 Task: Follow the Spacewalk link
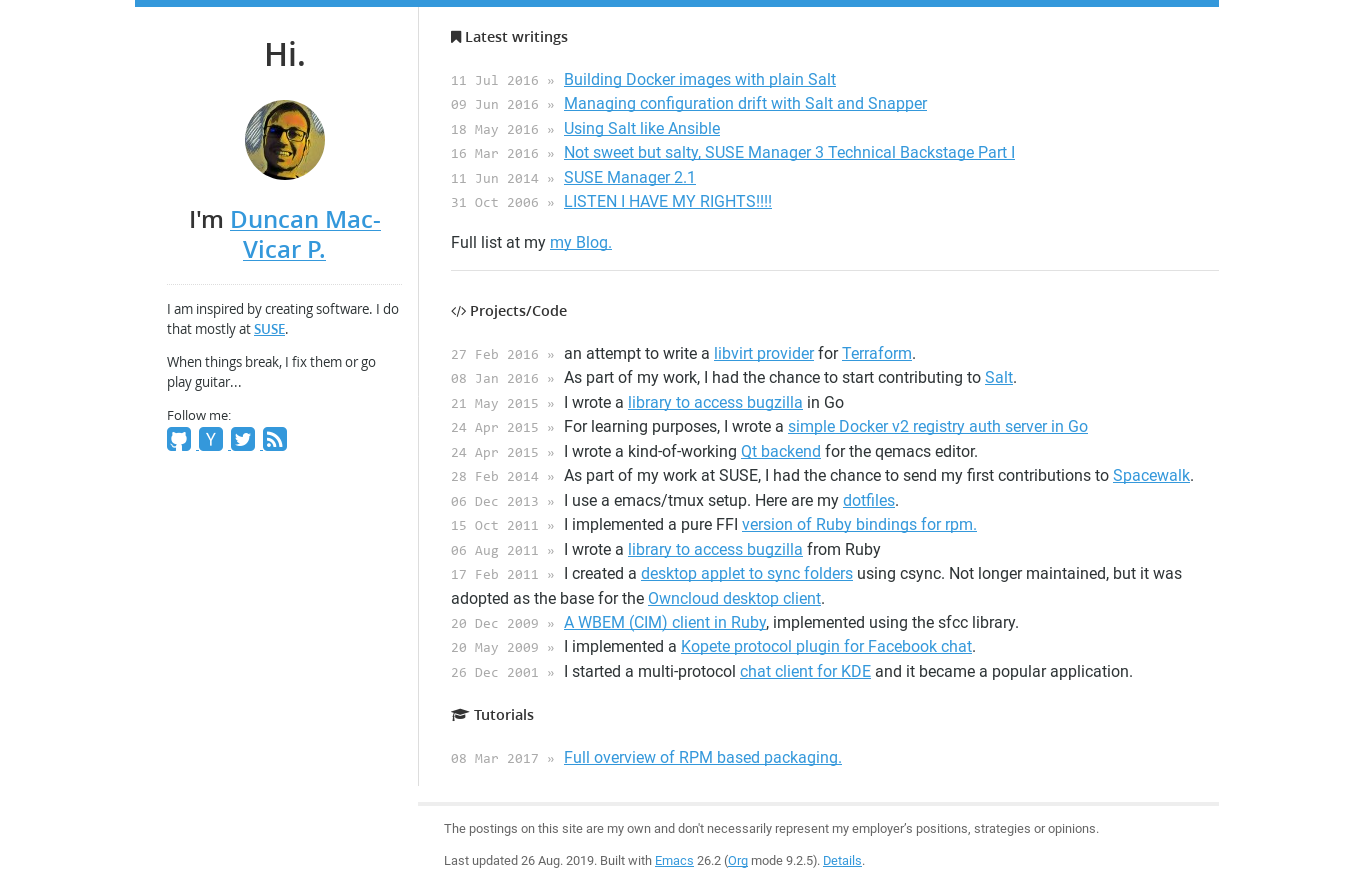(x=1151, y=476)
